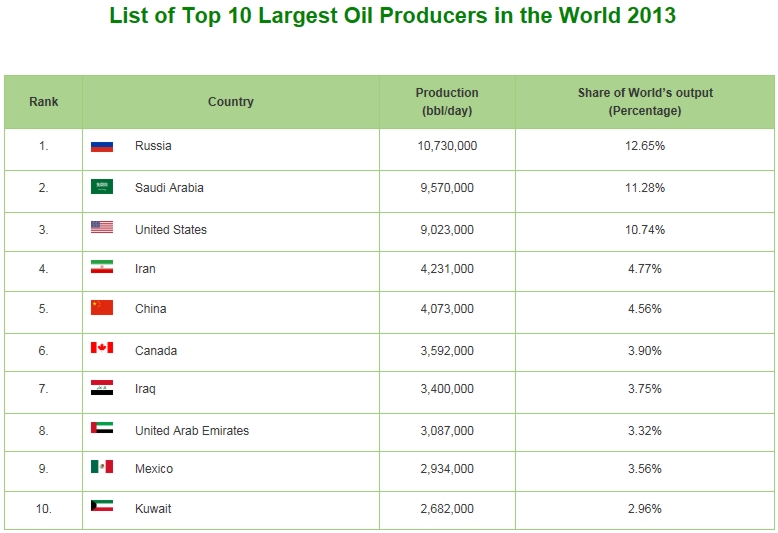
Task: Click the Iraq flag icon
Action: tap(102, 388)
